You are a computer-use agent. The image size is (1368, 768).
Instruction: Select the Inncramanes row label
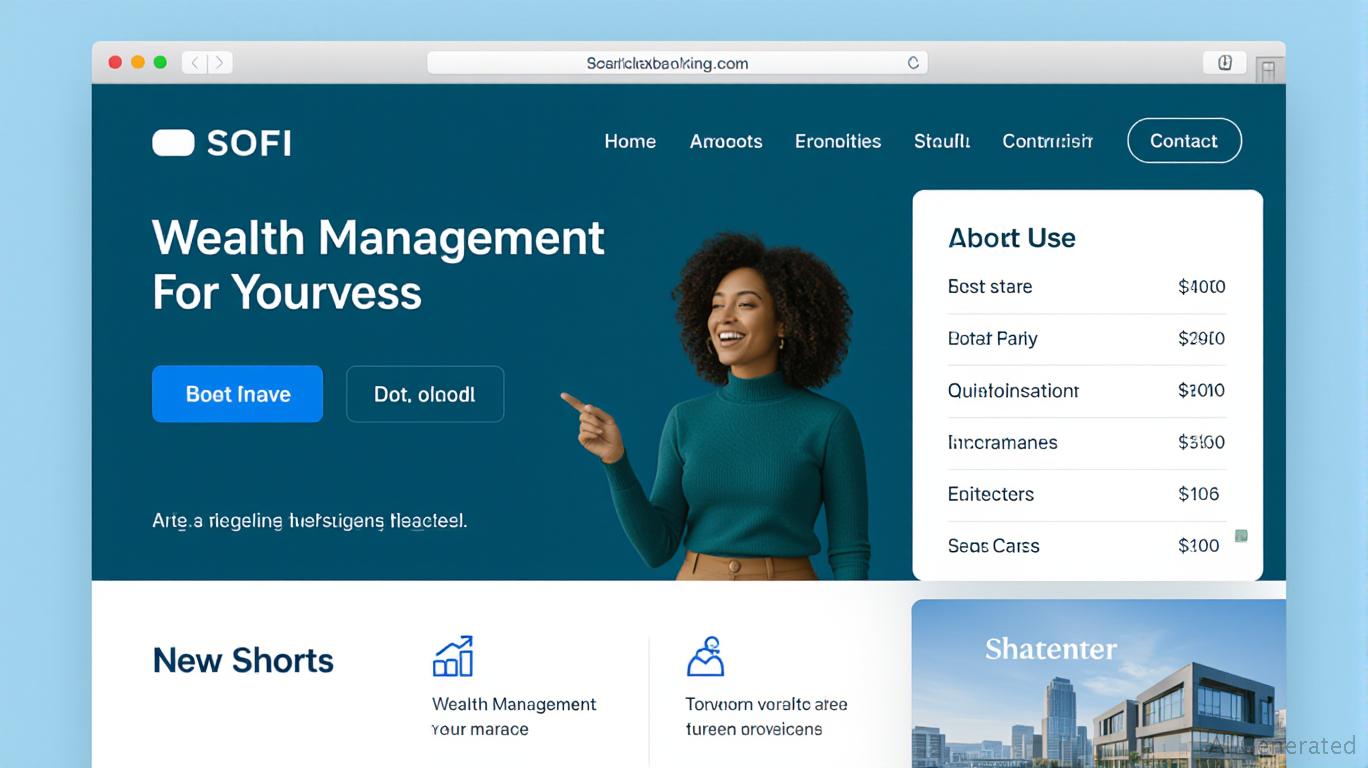tap(1002, 442)
